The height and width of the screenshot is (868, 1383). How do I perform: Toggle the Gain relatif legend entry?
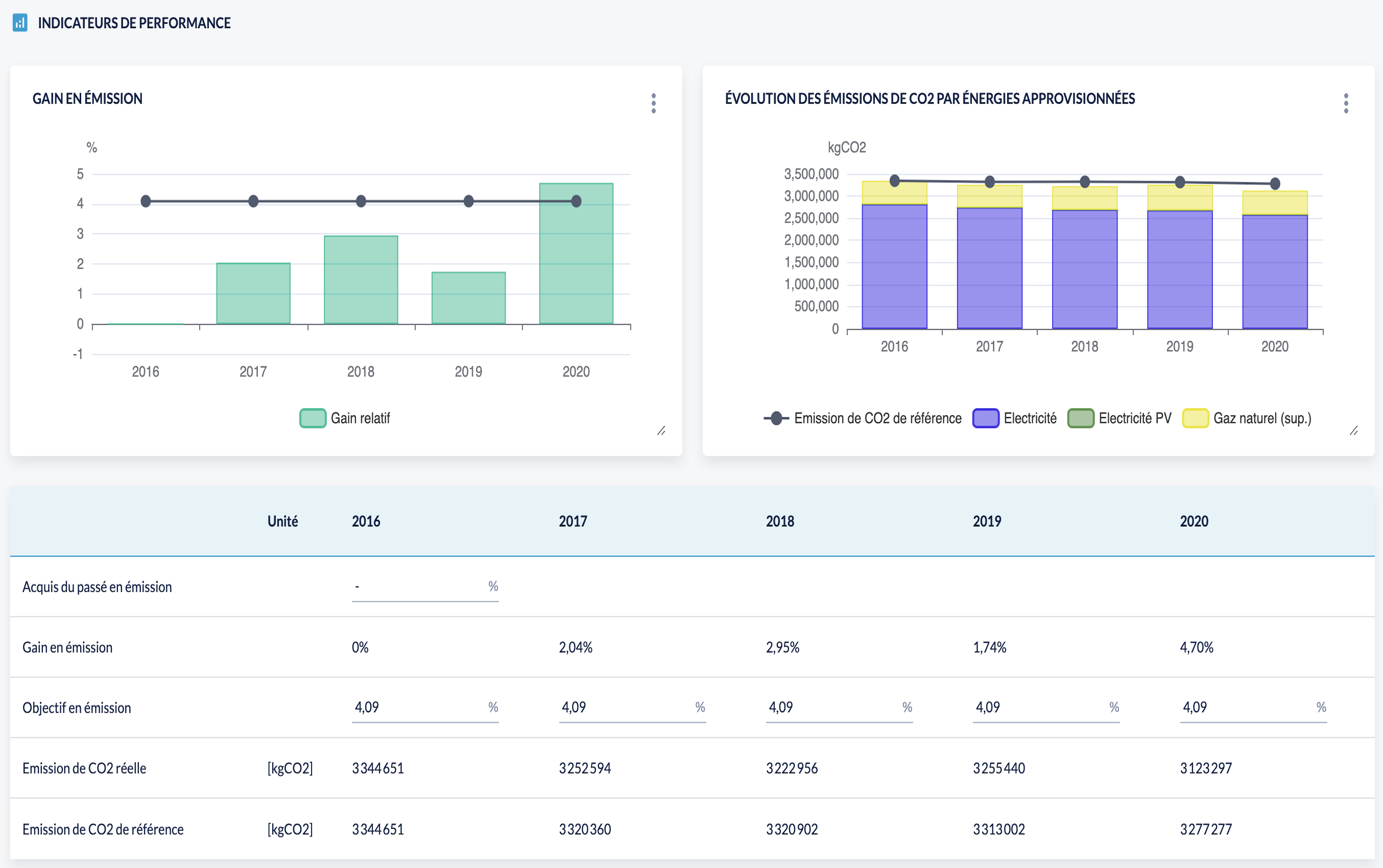[345, 419]
